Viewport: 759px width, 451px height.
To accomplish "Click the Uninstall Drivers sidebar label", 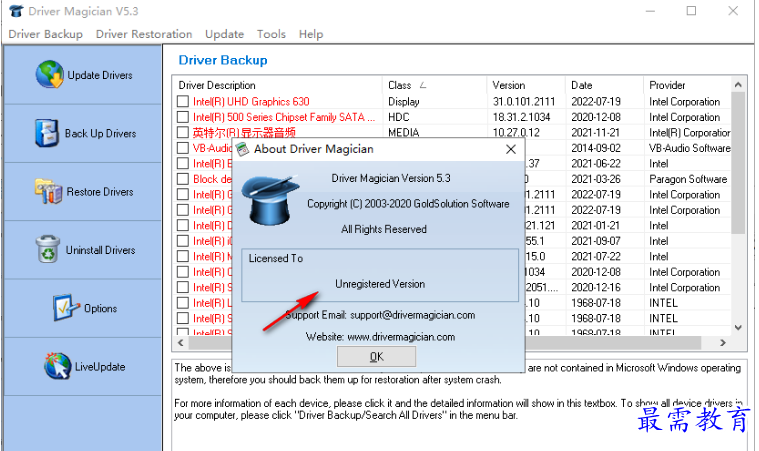I will [x=100, y=250].
